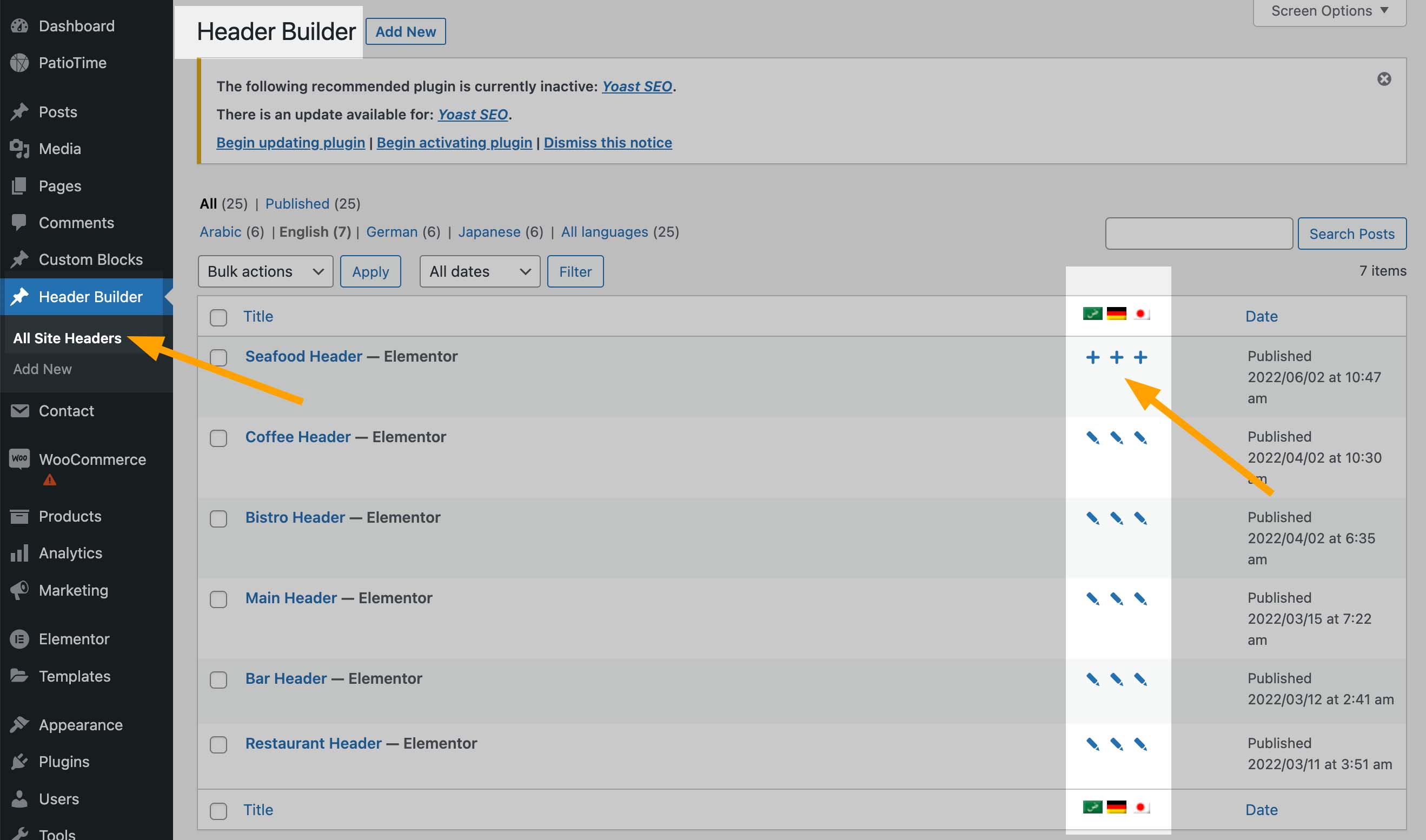Filter headers by Japanese language

[x=489, y=232]
